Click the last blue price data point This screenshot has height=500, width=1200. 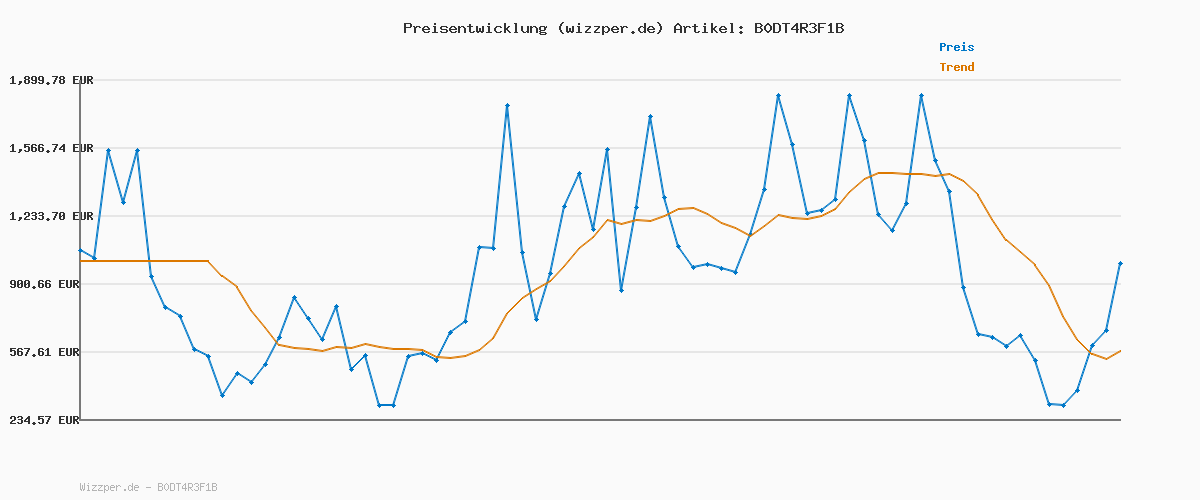[1120, 263]
